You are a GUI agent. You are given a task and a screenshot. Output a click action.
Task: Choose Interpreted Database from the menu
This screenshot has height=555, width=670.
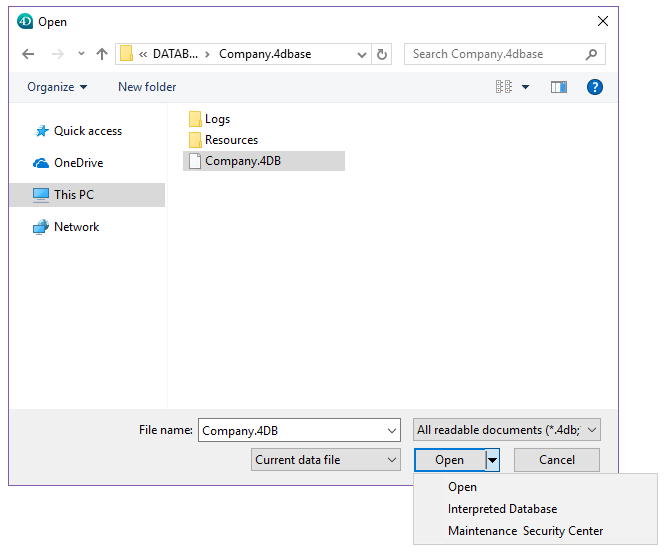point(502,509)
